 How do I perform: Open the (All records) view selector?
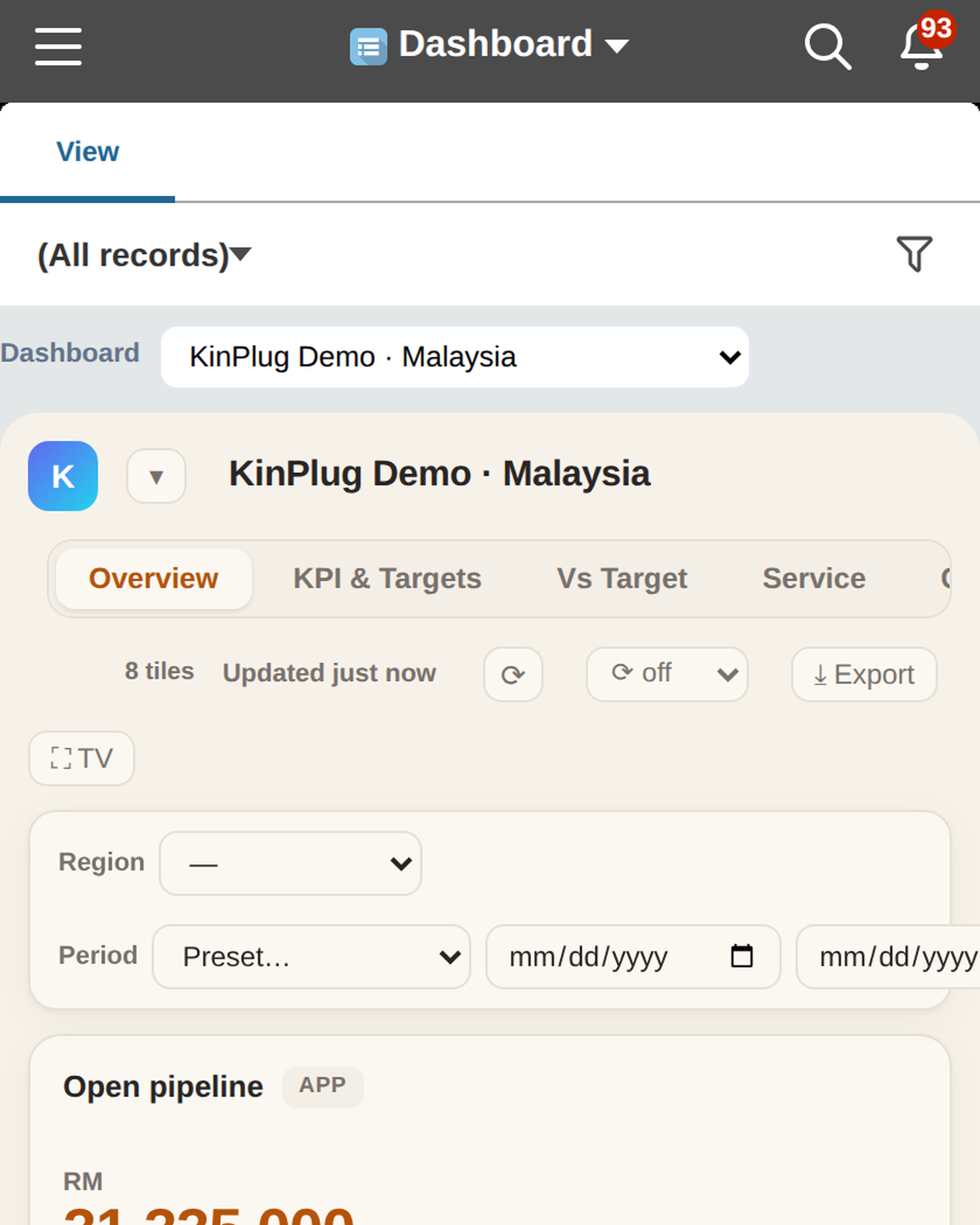coord(144,255)
